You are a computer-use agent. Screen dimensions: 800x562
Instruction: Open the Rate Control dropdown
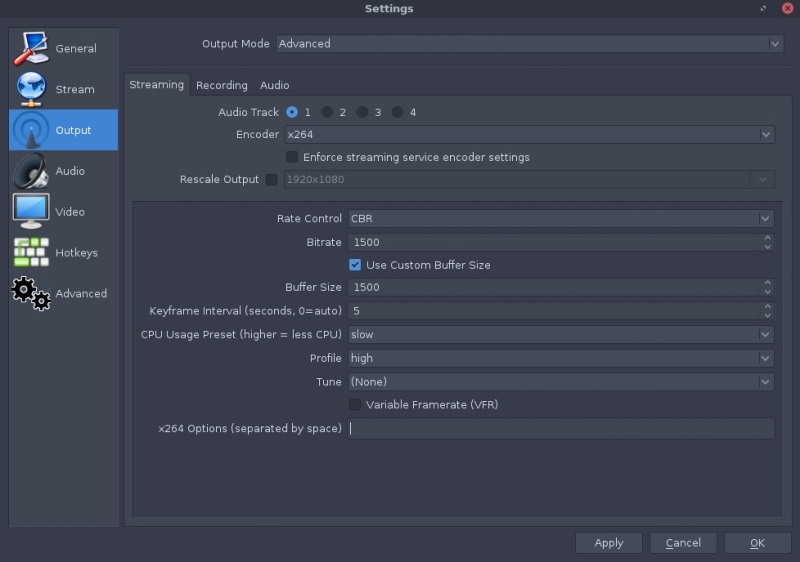[560, 219]
